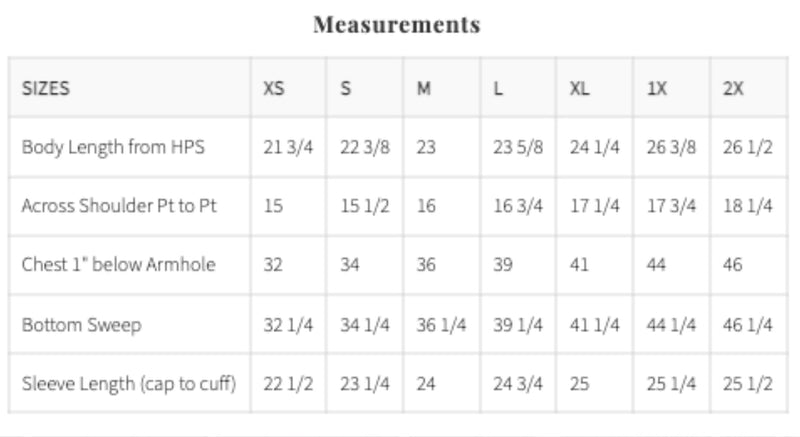Click the Sleeve Length (cap to cuff) label
The height and width of the screenshot is (437, 800).
coord(129,383)
